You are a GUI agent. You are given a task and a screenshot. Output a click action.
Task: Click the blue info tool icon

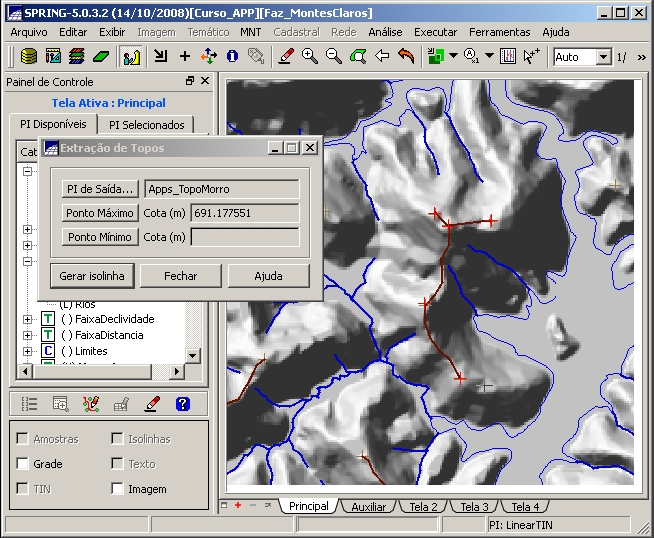pyautogui.click(x=232, y=57)
